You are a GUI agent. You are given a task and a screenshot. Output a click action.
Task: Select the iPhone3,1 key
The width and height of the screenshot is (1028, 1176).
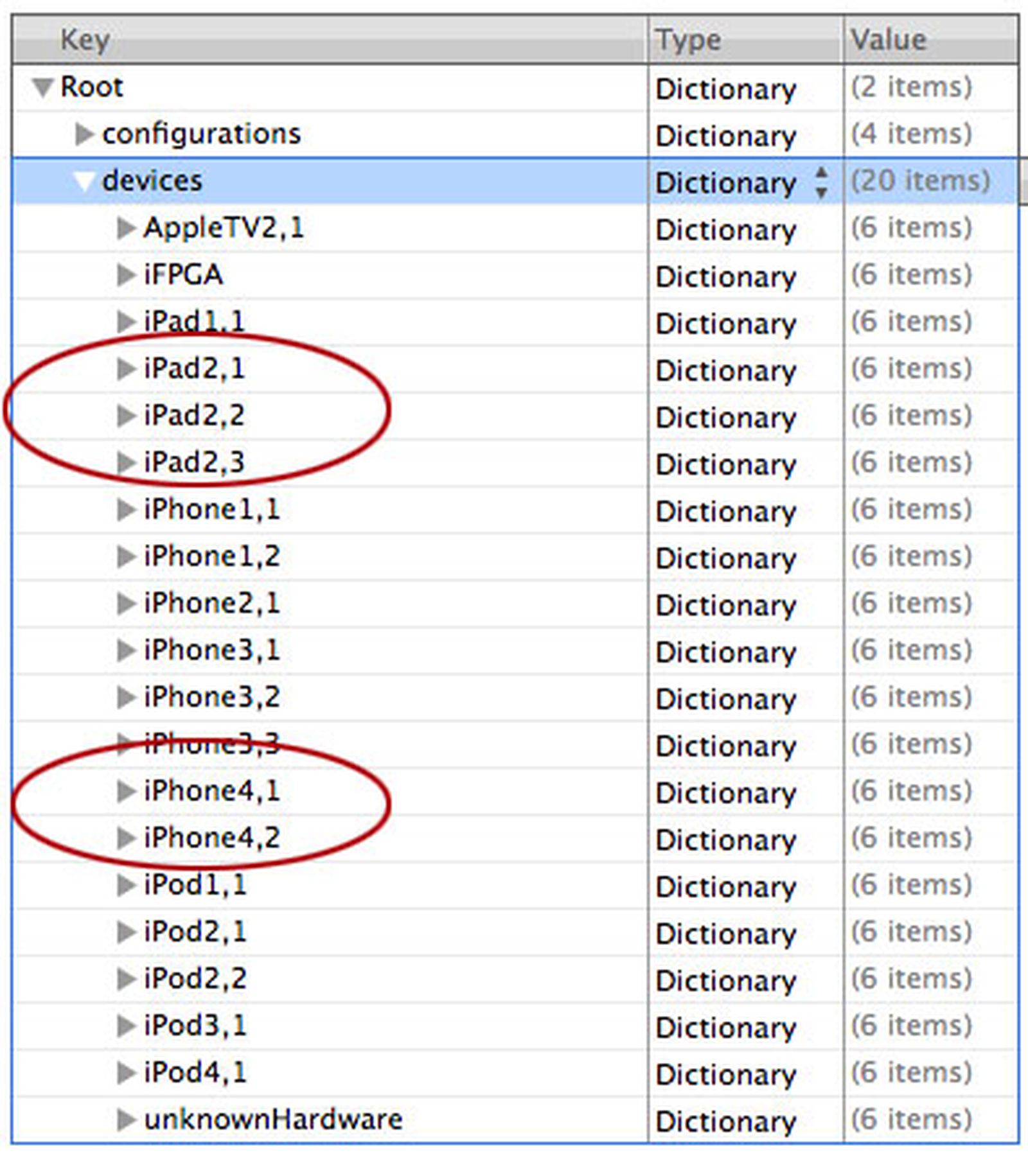(x=212, y=650)
